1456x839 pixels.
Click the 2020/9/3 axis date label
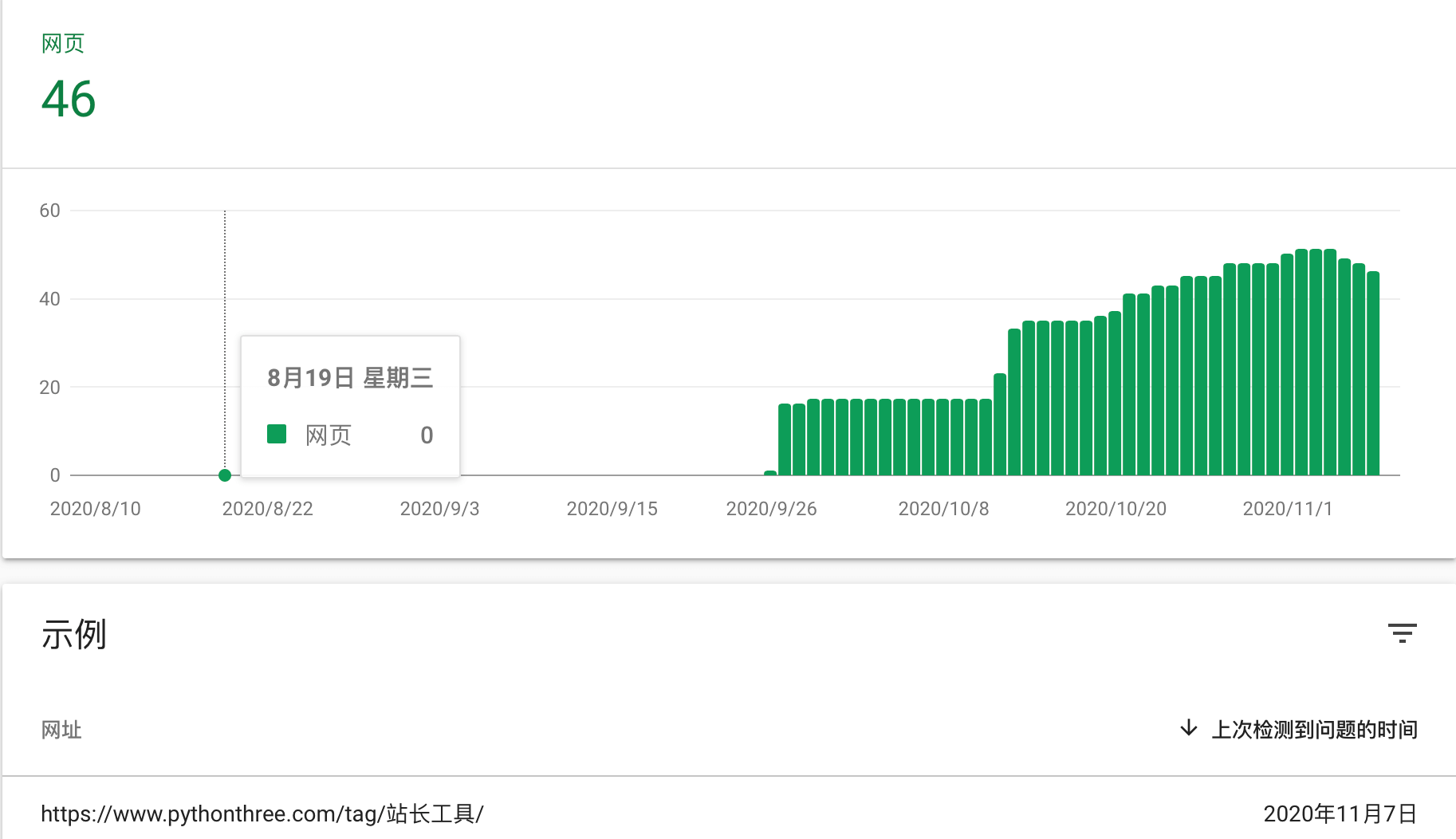439,509
